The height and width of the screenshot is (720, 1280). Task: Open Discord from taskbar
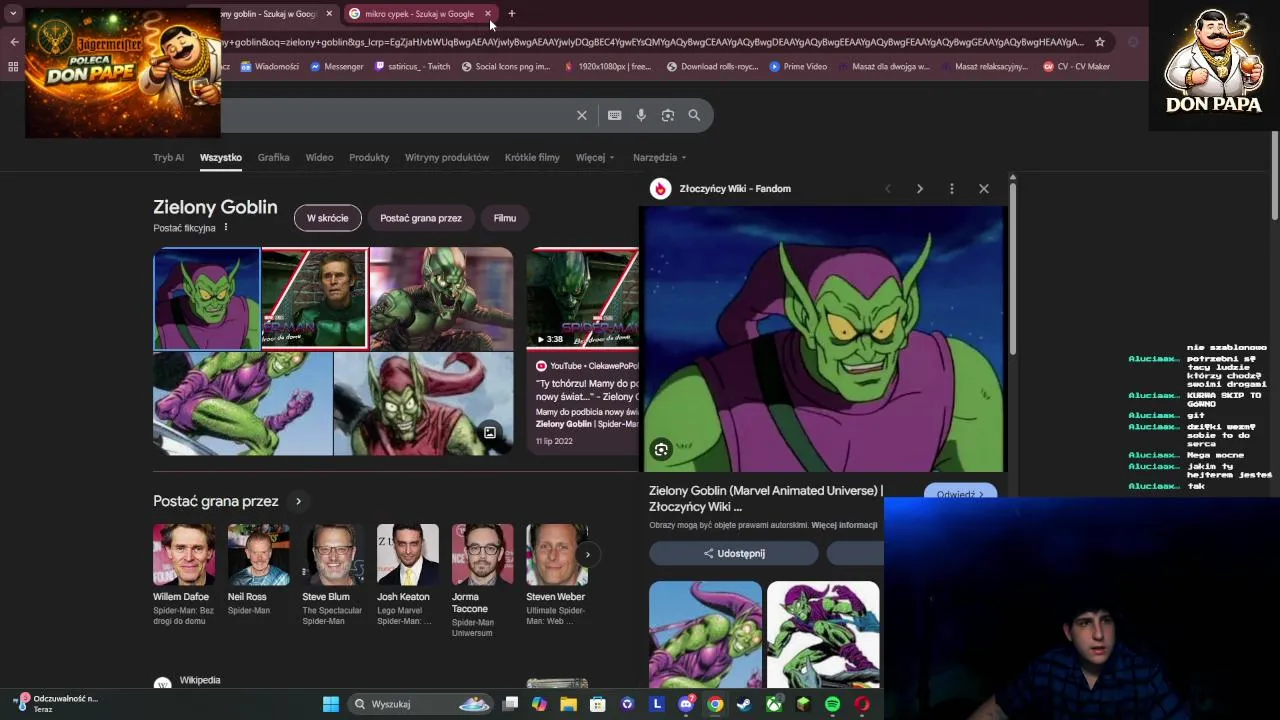686,704
